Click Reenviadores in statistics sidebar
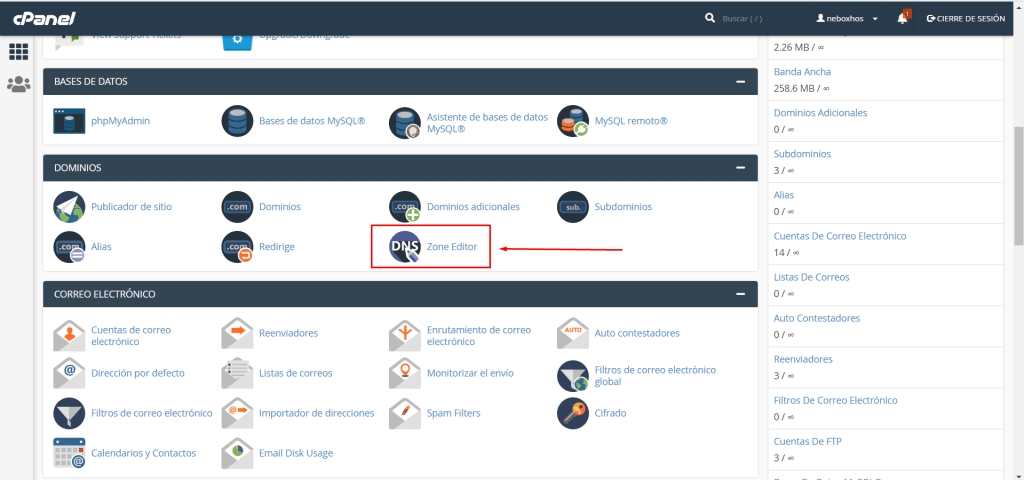This screenshot has width=1024, height=480. [803, 360]
